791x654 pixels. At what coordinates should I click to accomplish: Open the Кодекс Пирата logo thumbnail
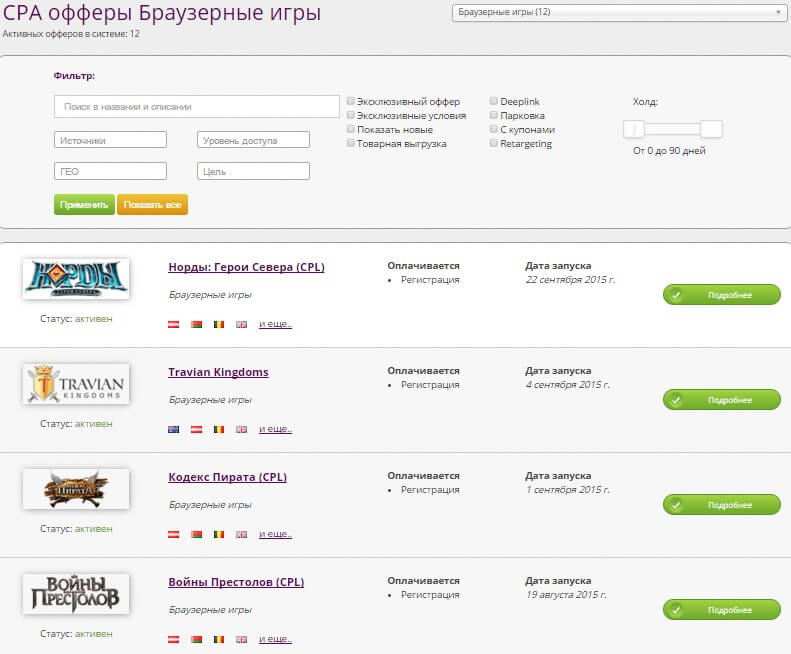76,489
